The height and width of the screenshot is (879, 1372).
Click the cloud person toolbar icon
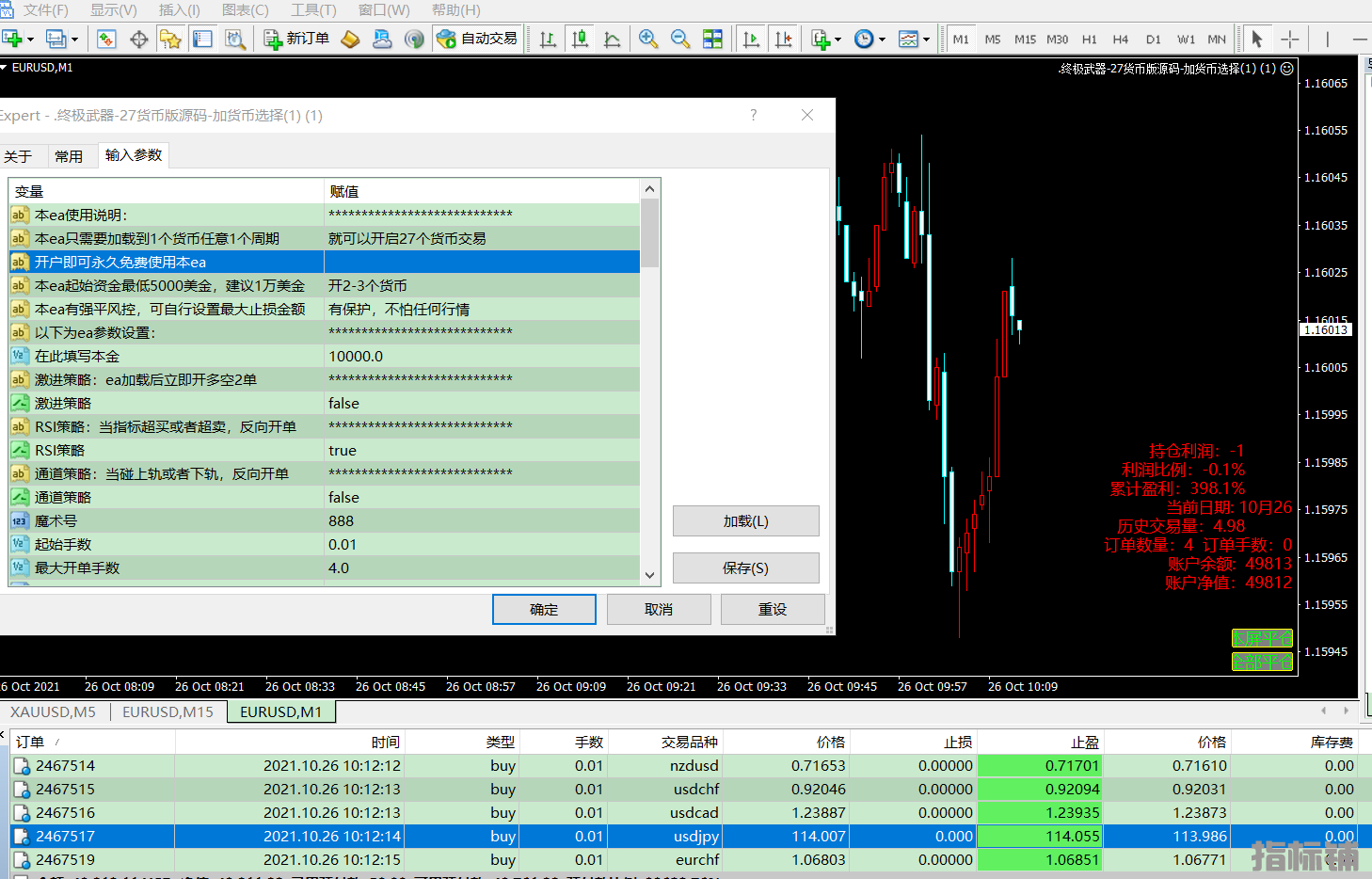pos(382,39)
